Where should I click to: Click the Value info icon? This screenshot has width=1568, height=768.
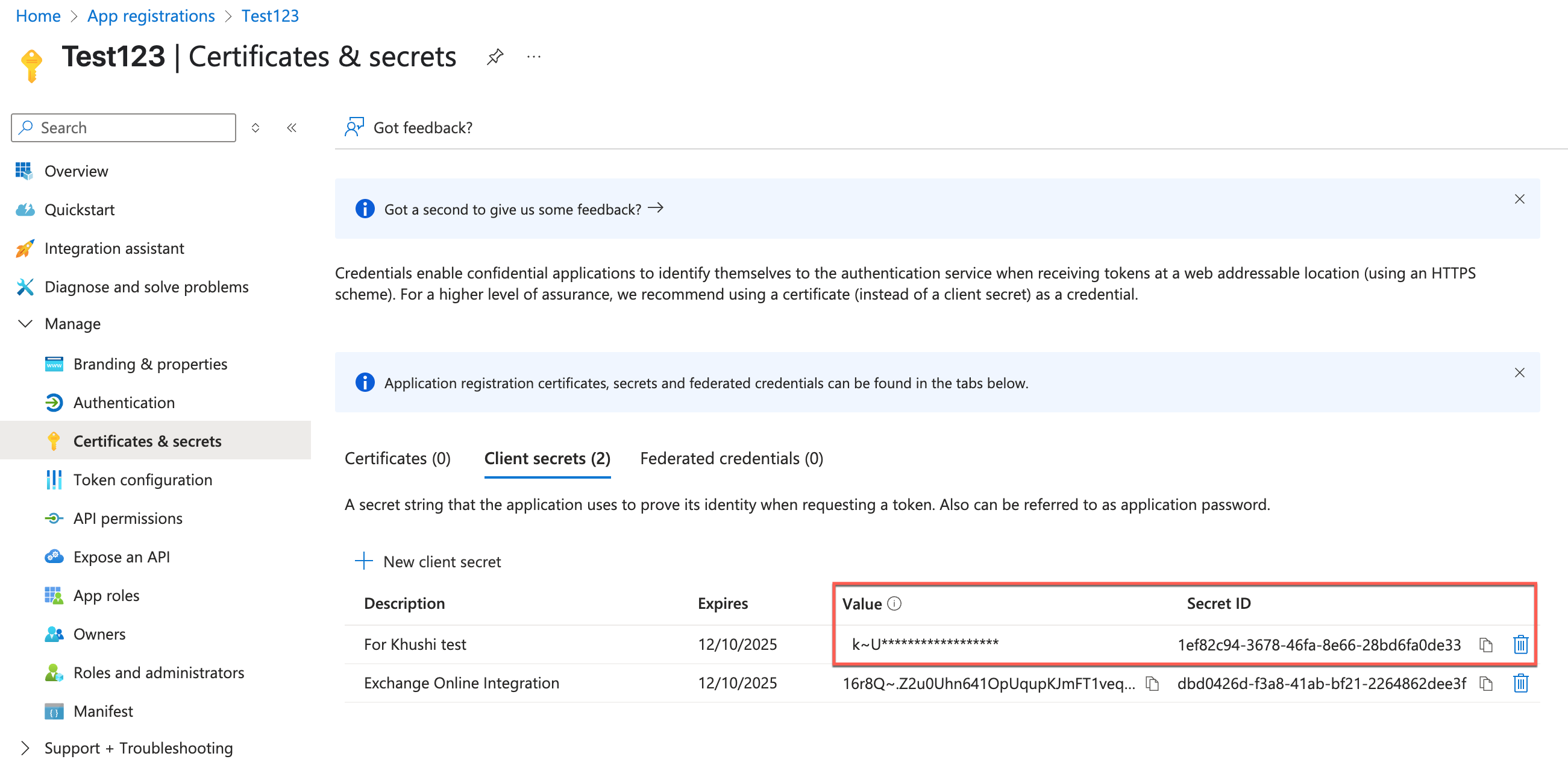894,603
